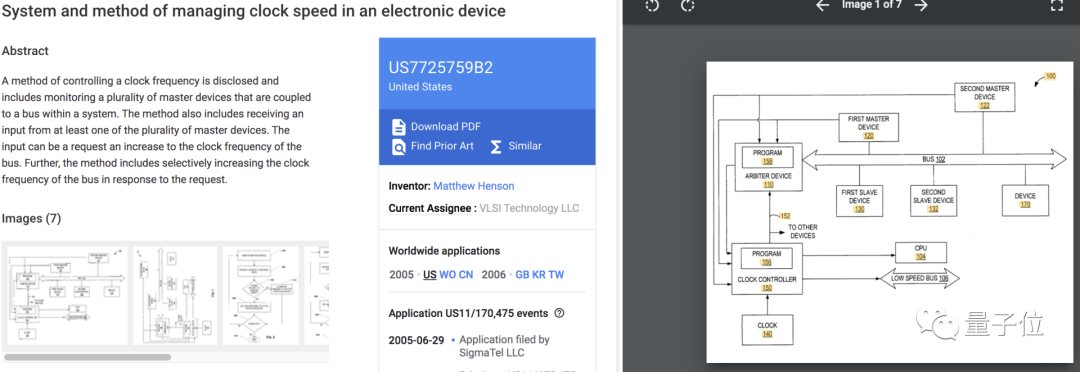Open TW worldwide application link

[x=557, y=274]
